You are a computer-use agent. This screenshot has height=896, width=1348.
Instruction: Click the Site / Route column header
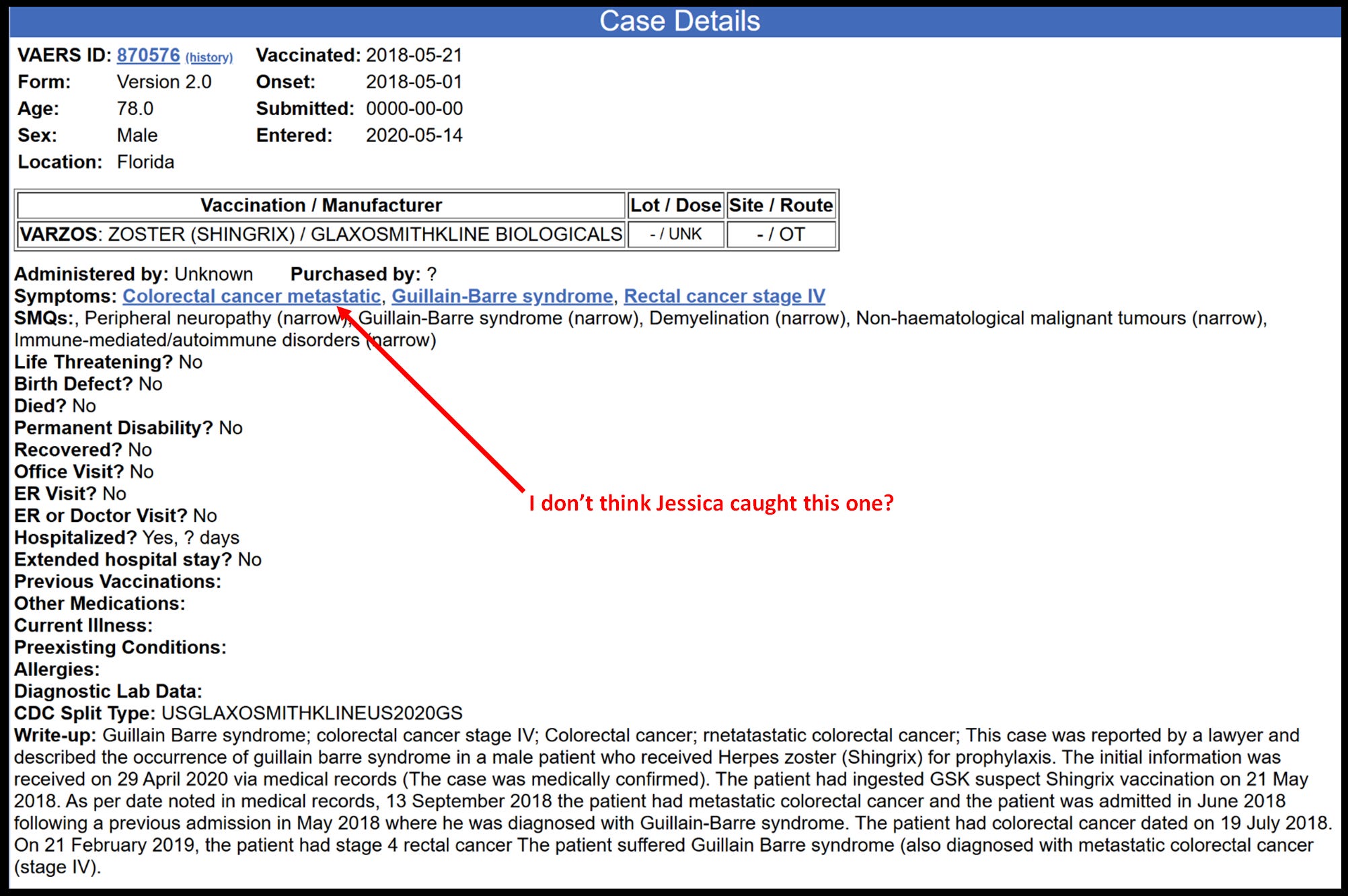click(780, 205)
